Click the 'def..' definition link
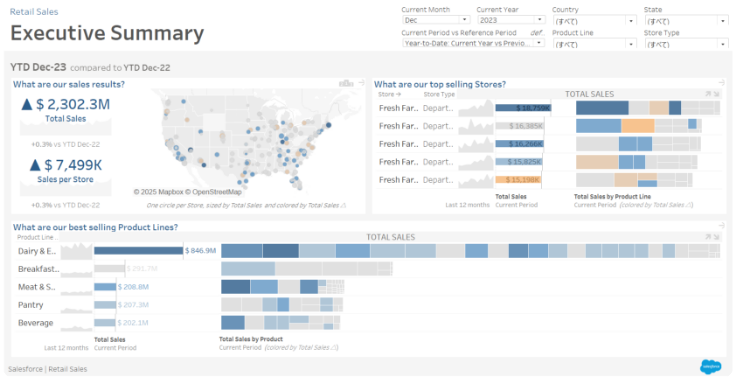 point(537,33)
